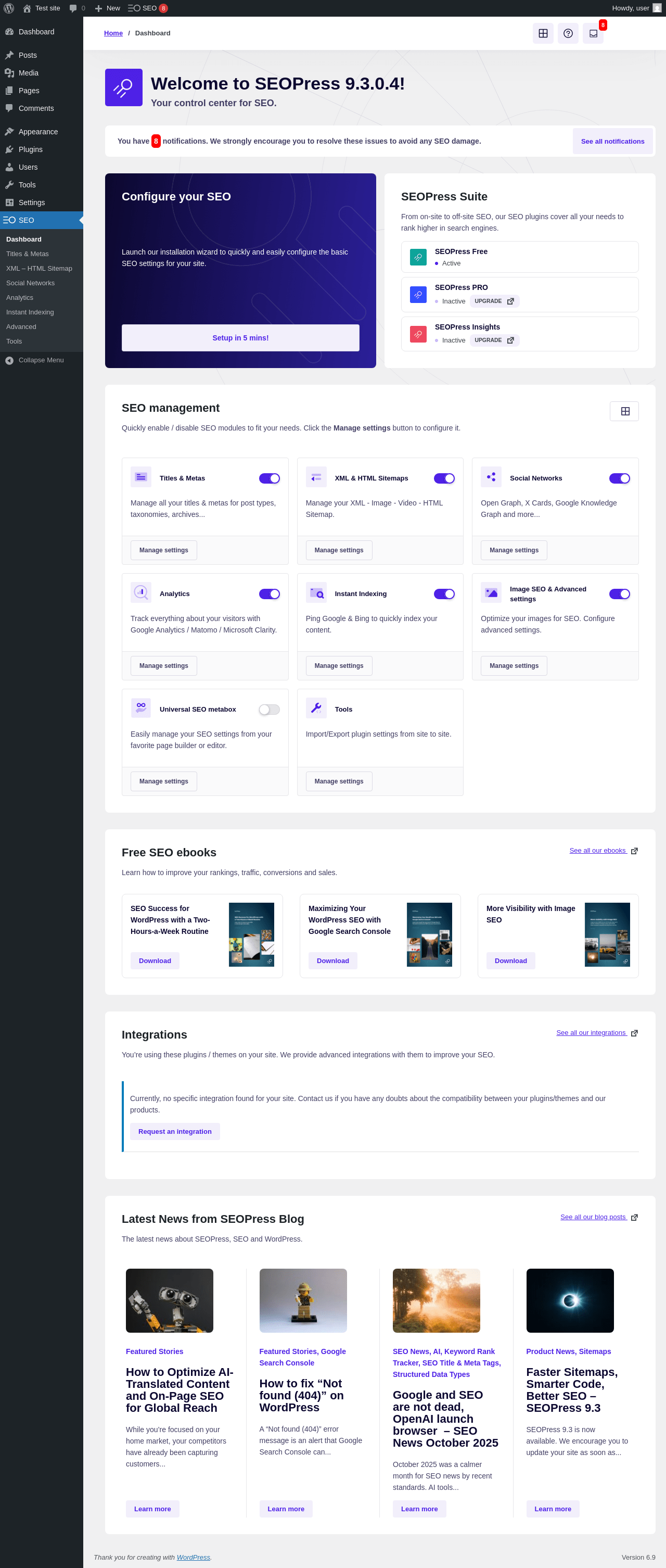
Task: Enable the Universal SEO metabox toggle
Action: pyautogui.click(x=270, y=710)
